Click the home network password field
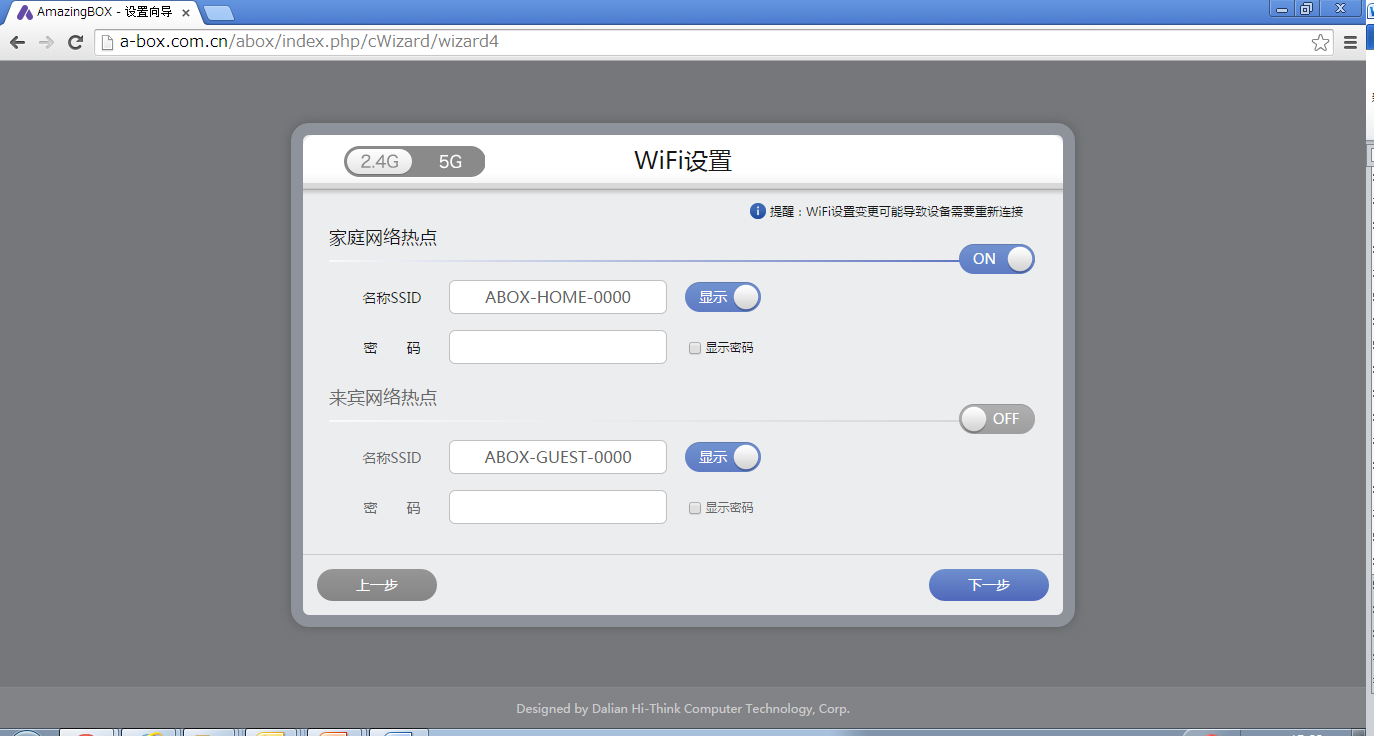This screenshot has width=1374, height=736. click(557, 347)
